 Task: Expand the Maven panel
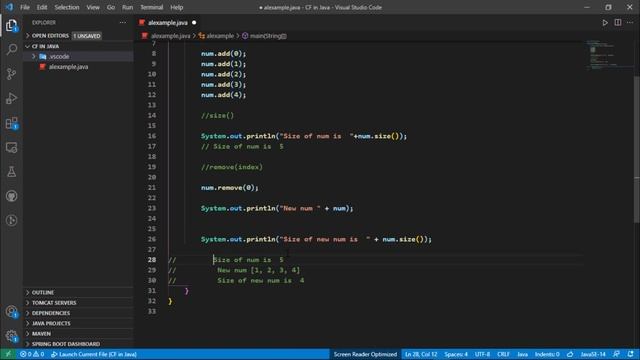(x=78, y=333)
